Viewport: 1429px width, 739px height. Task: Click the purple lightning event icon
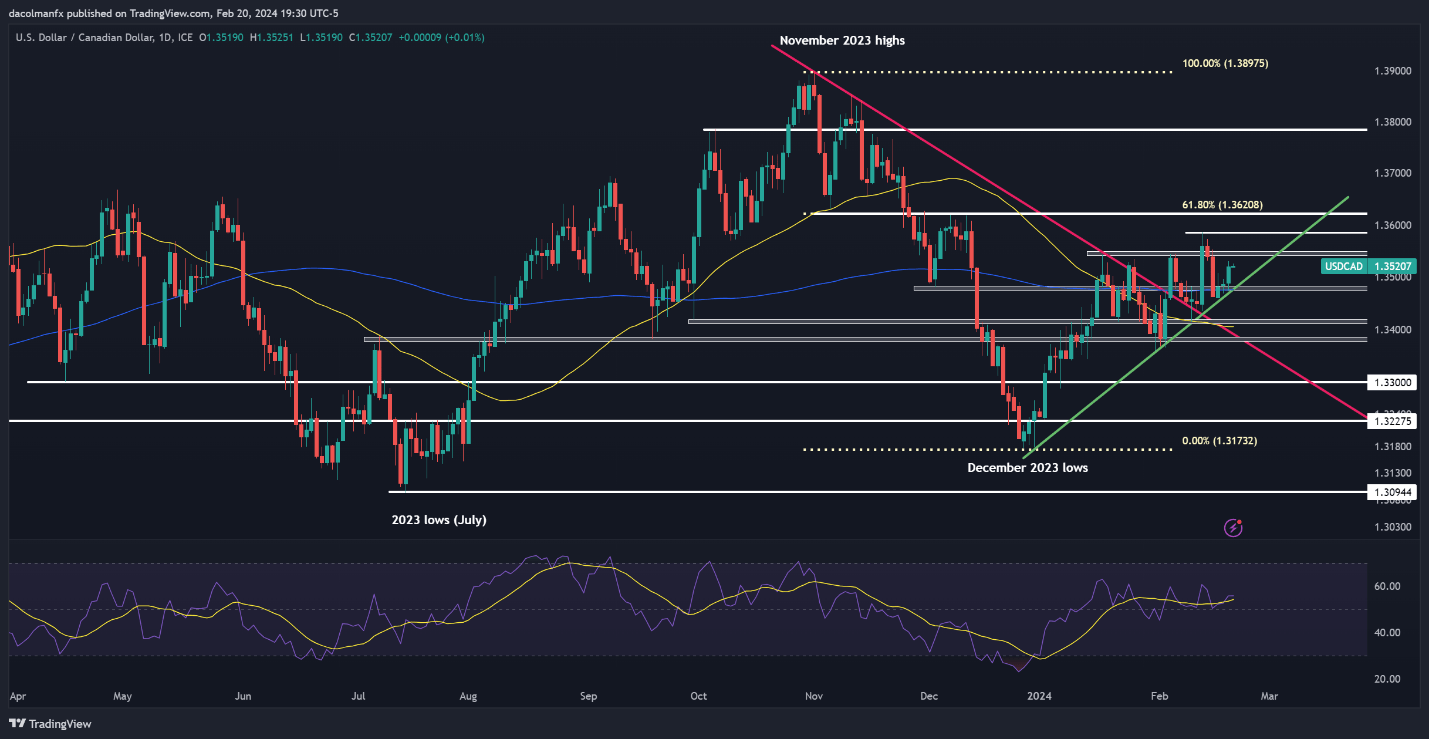1233,527
